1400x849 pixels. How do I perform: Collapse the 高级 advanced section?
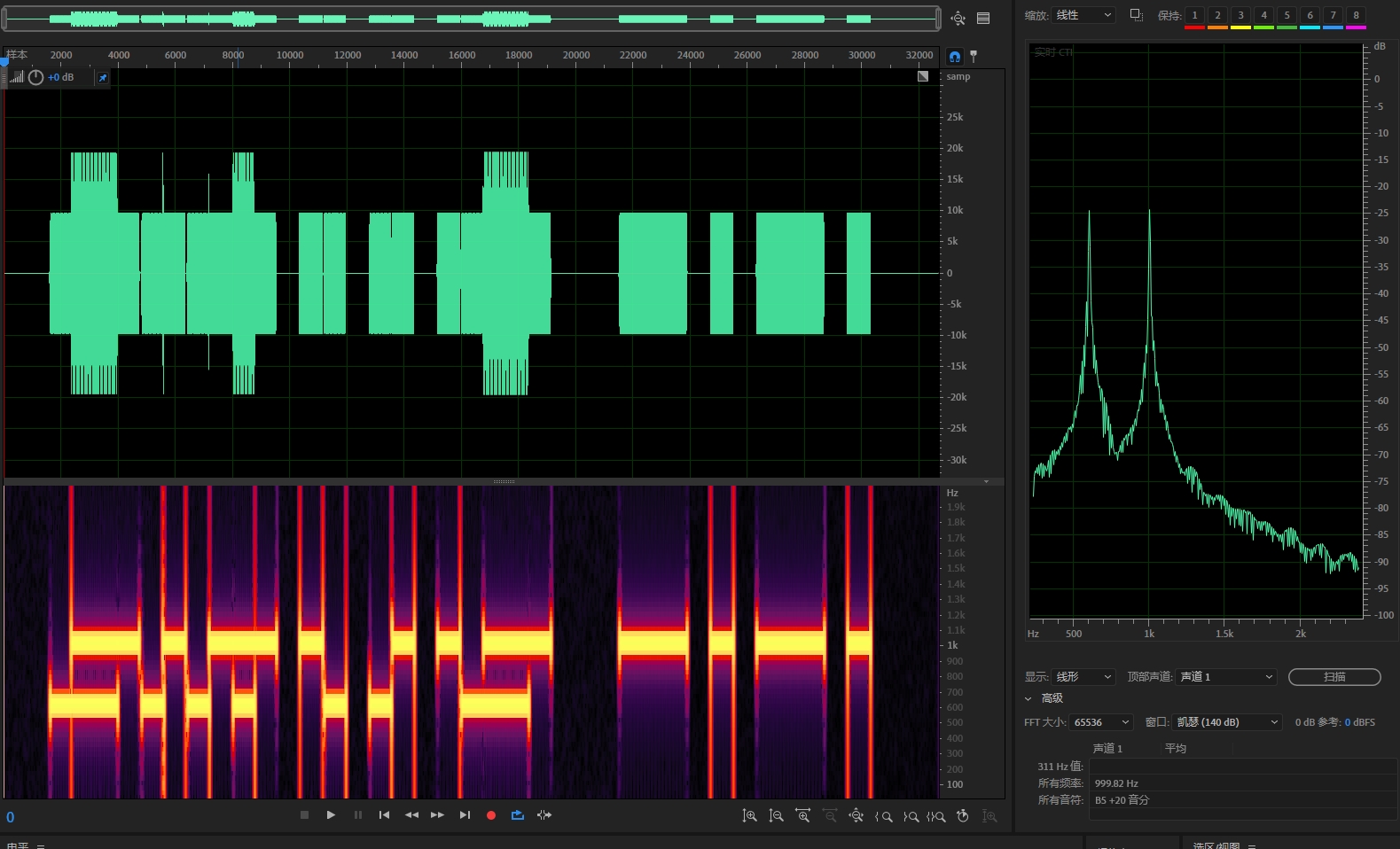tap(1028, 698)
